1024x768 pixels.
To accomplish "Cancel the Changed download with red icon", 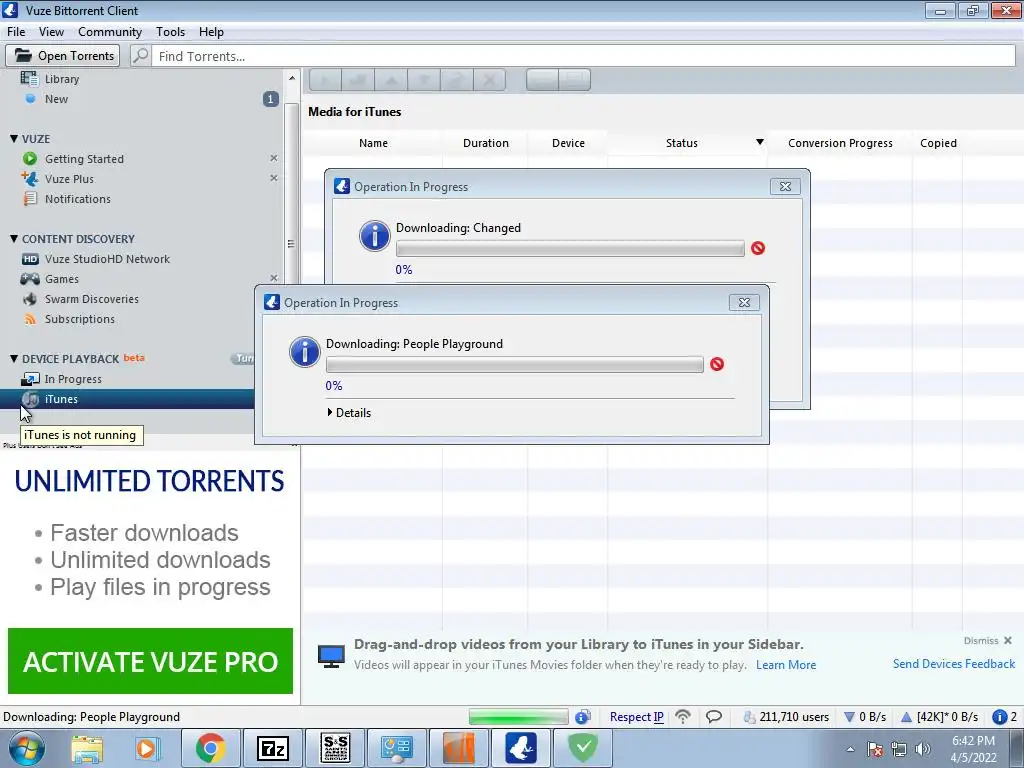I will [758, 248].
